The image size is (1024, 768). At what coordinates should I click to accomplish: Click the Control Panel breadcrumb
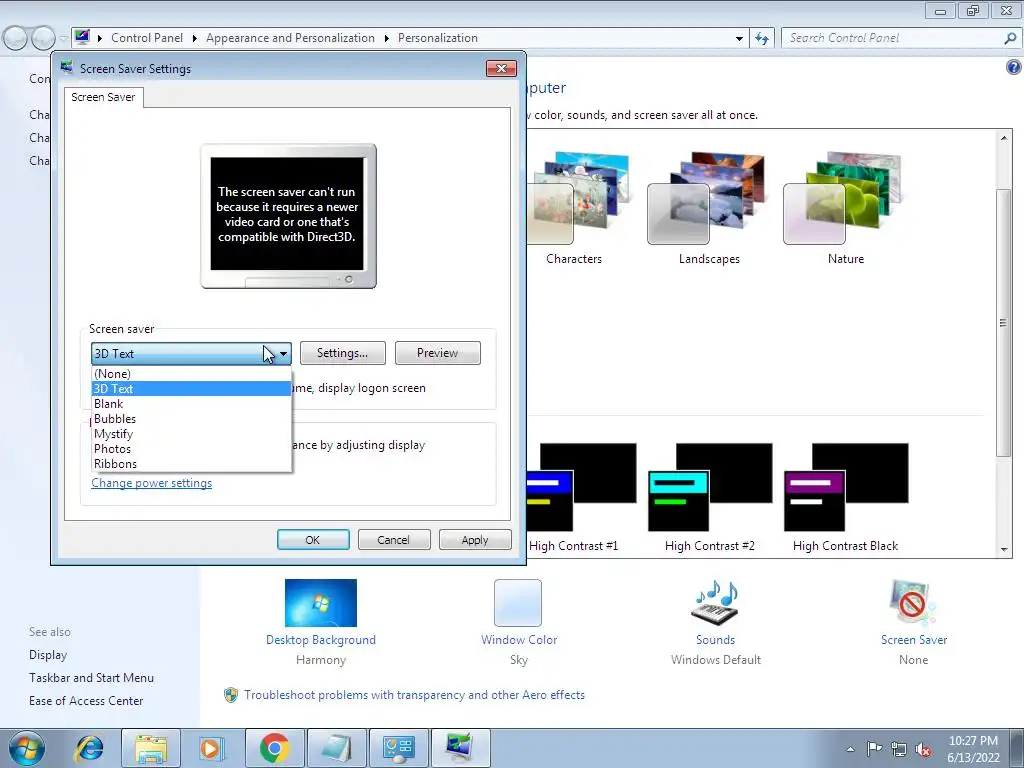click(x=147, y=38)
